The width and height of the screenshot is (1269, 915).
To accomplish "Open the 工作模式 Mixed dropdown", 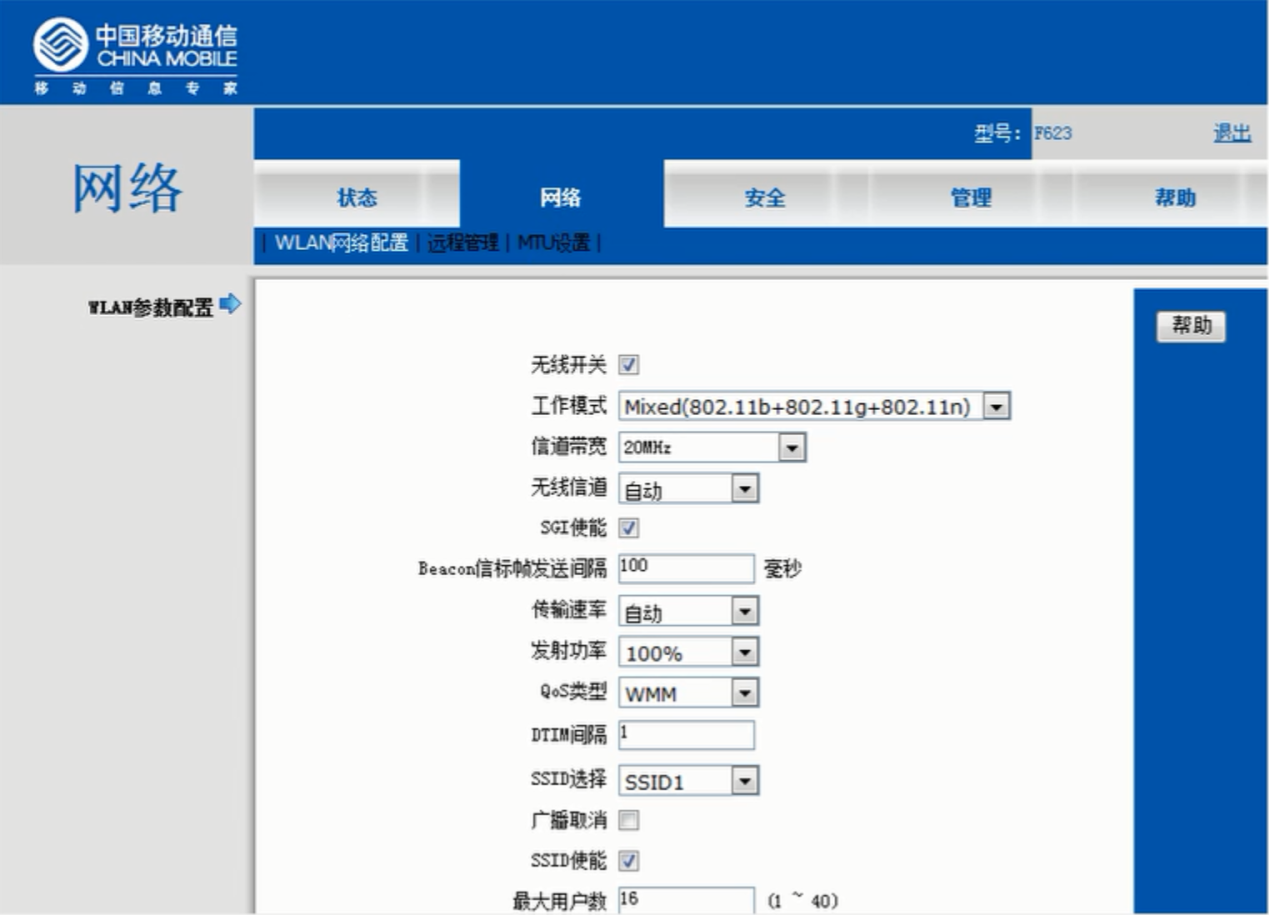I will tap(815, 406).
